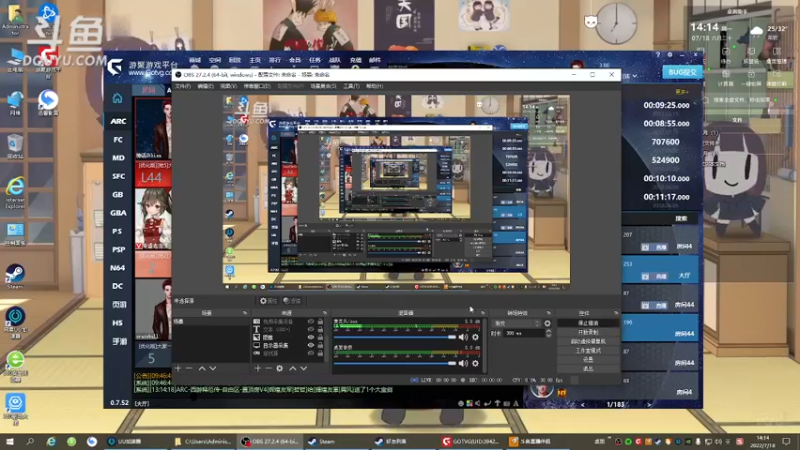
Task: Open the help question mark in GOTVG title bar
Action: coord(658,55)
